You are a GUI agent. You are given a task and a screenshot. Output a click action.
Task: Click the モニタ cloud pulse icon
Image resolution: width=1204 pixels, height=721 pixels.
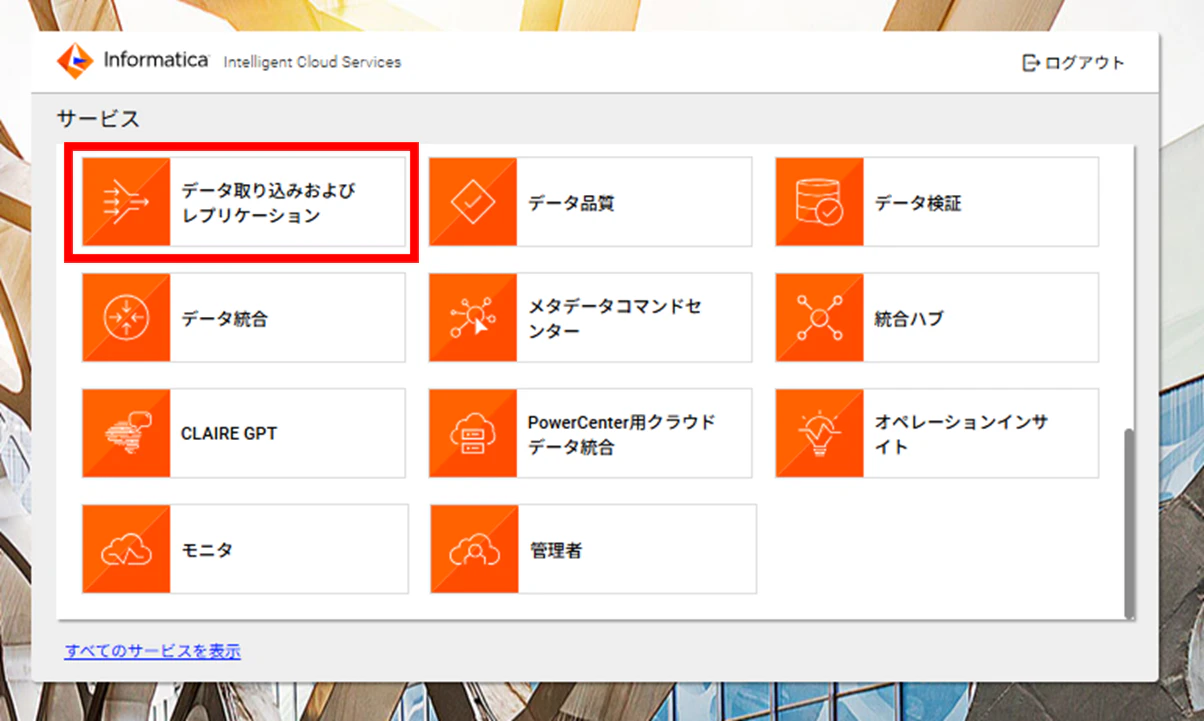[x=126, y=549]
